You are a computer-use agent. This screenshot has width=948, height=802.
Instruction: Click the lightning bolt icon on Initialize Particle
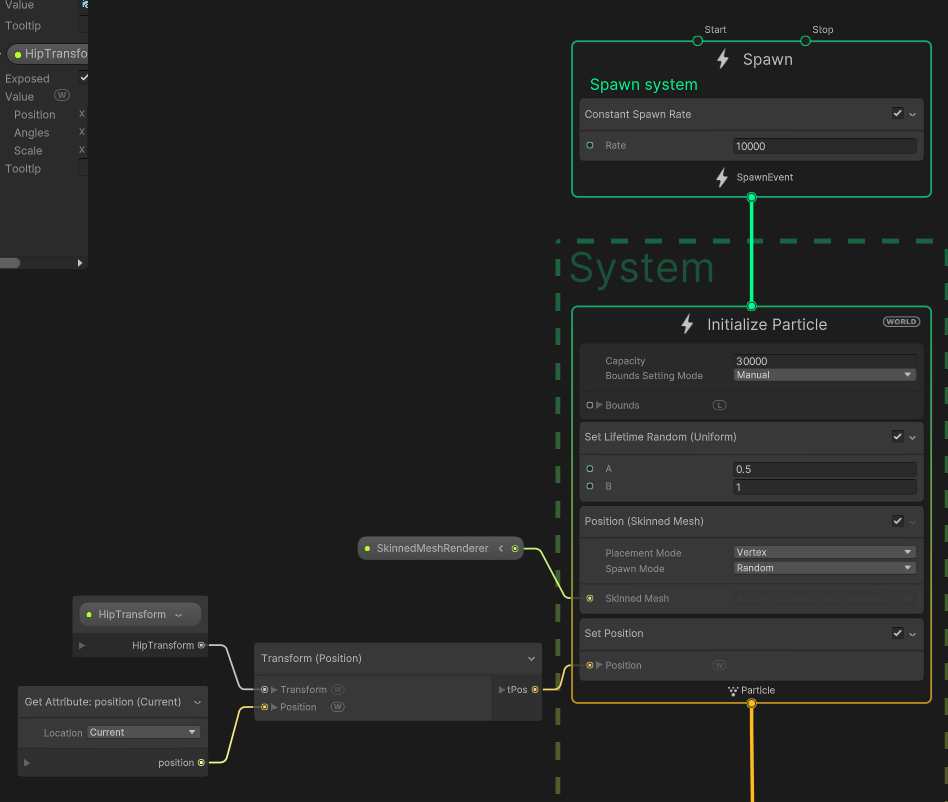687,324
